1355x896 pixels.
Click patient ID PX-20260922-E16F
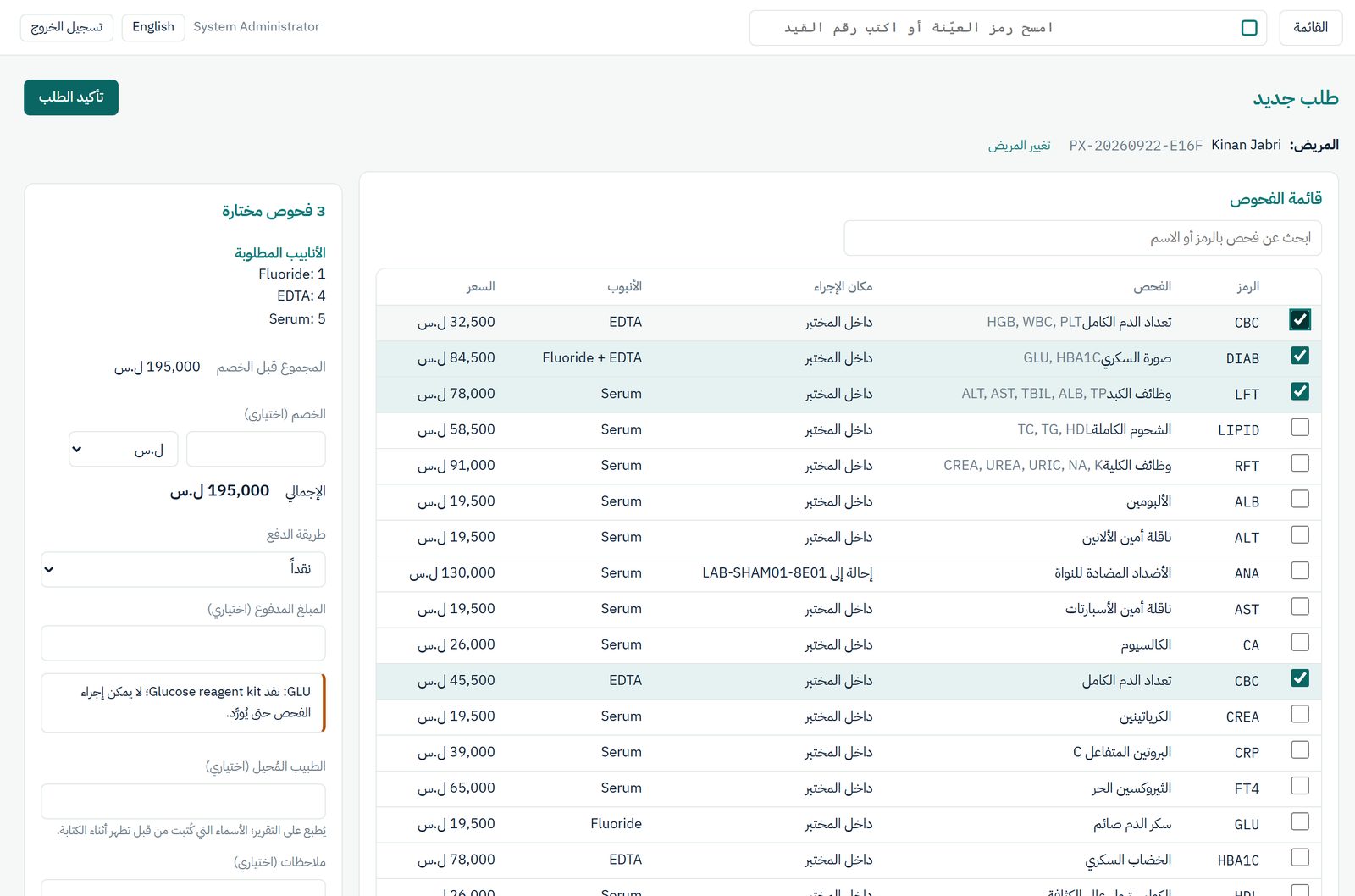1136,146
